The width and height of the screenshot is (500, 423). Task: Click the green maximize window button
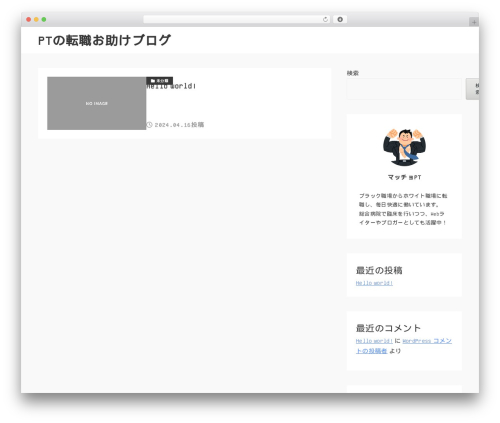pyautogui.click(x=44, y=20)
